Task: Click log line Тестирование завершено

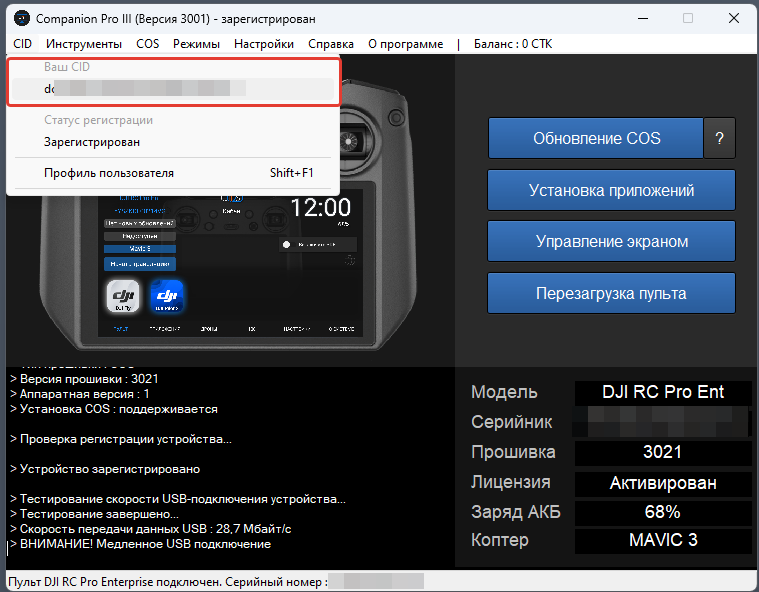Action: (94, 514)
